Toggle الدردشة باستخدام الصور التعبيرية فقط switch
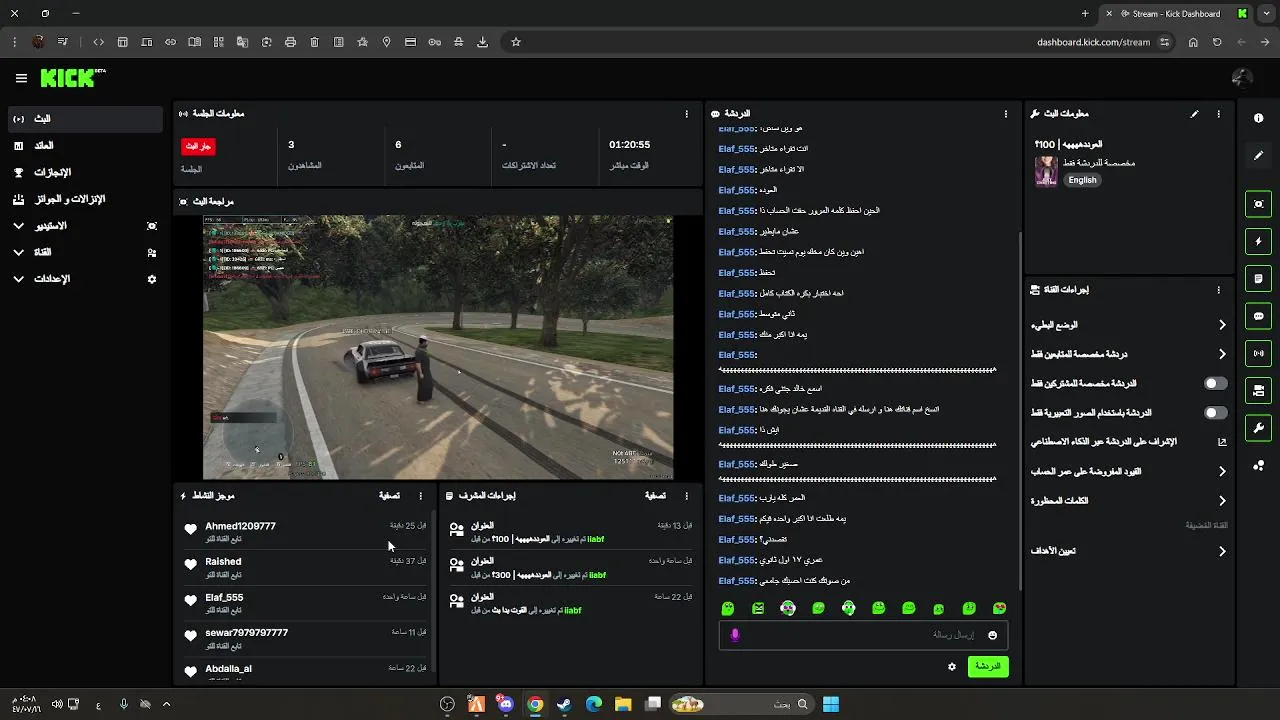Viewport: 1280px width, 720px height. (1215, 412)
